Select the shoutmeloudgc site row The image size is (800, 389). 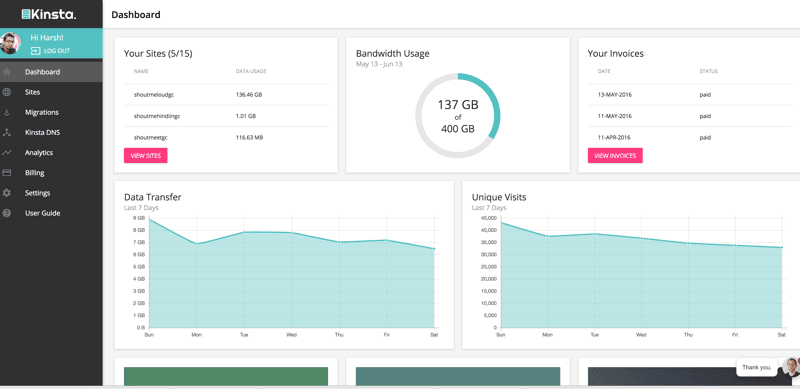pos(226,95)
